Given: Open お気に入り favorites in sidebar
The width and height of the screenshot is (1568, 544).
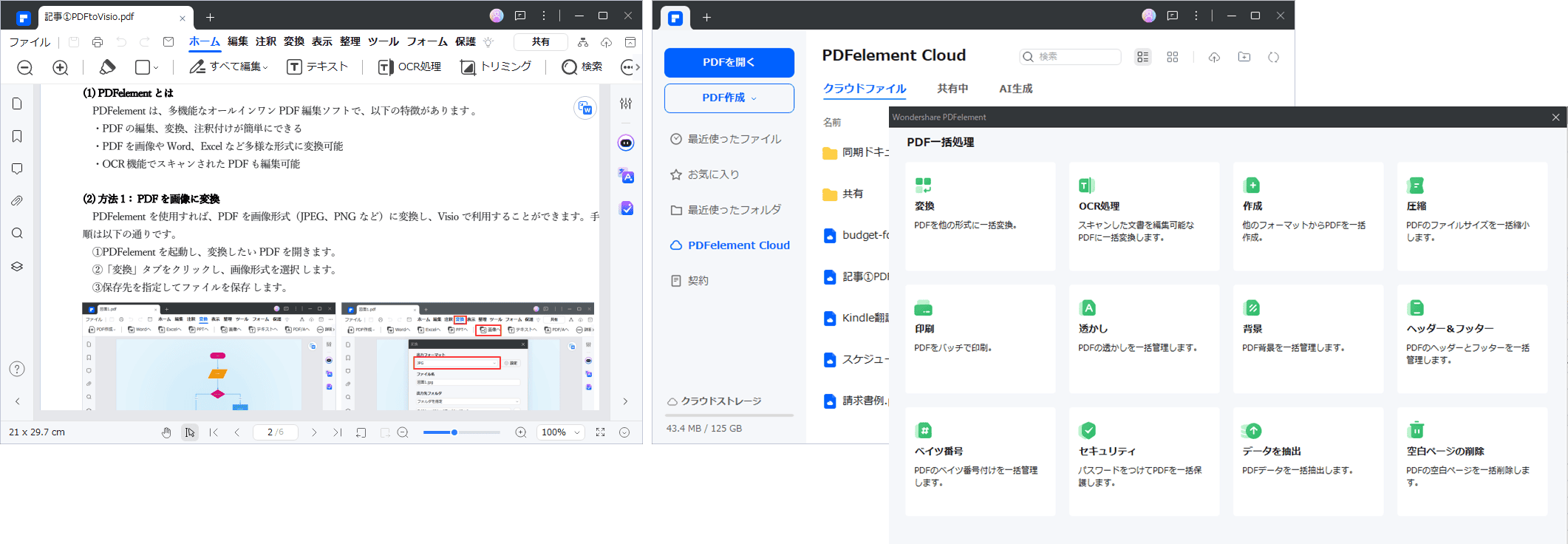Looking at the screenshot, I should pos(704,174).
